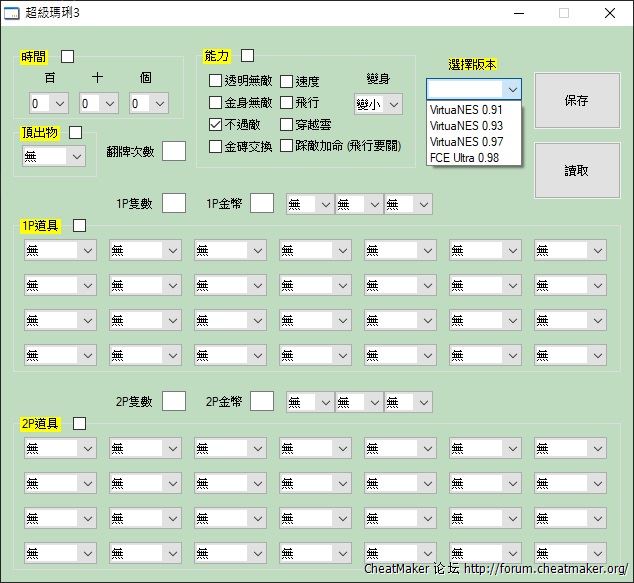Collapse the 選擇版本 dropdown arrow
The width and height of the screenshot is (634, 583).
512,89
